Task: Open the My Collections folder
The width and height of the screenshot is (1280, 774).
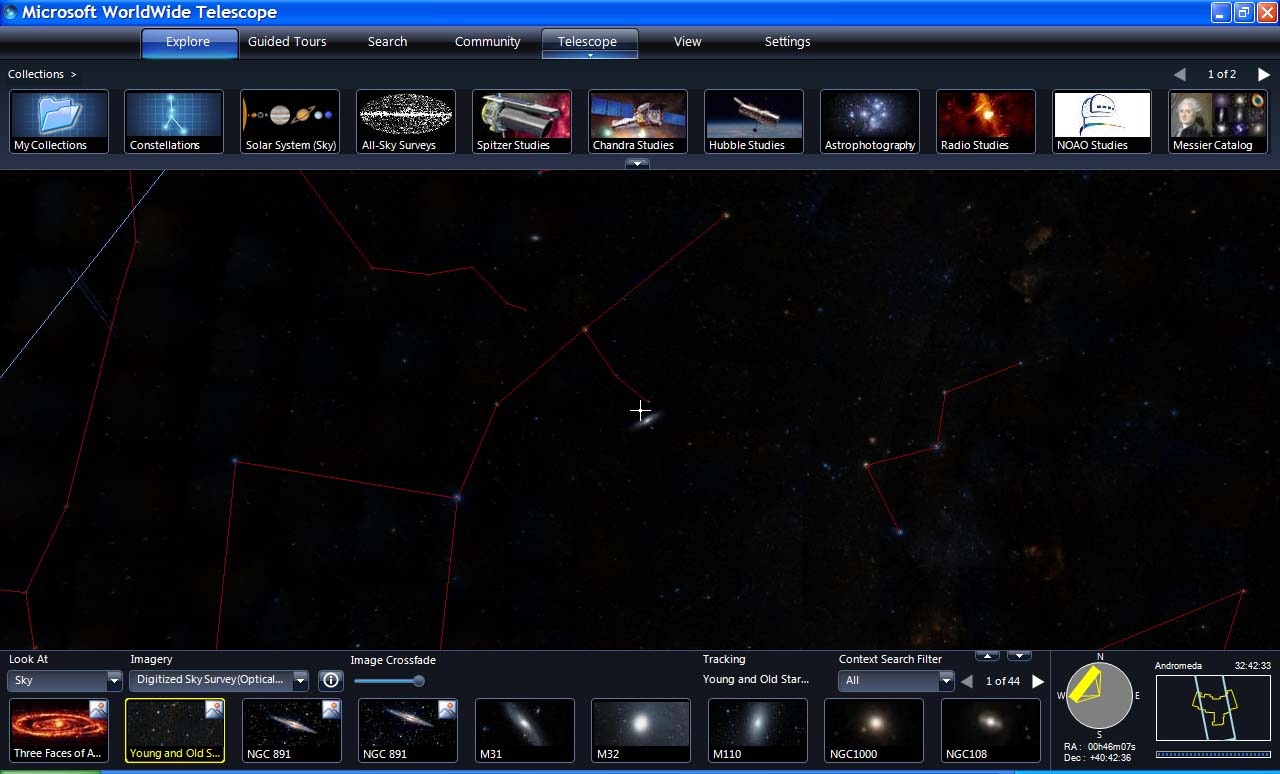Action: (59, 122)
